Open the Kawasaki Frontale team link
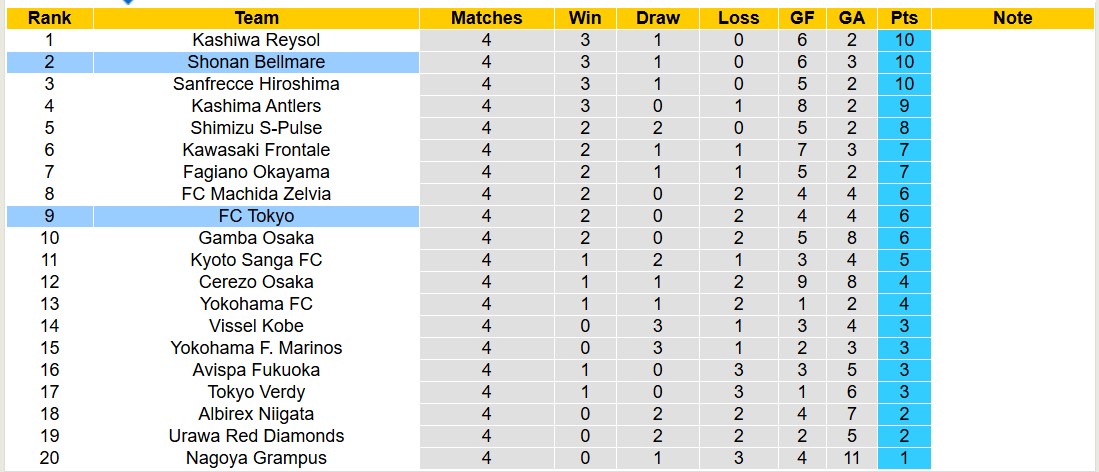The width and height of the screenshot is (1099, 472). [256, 150]
